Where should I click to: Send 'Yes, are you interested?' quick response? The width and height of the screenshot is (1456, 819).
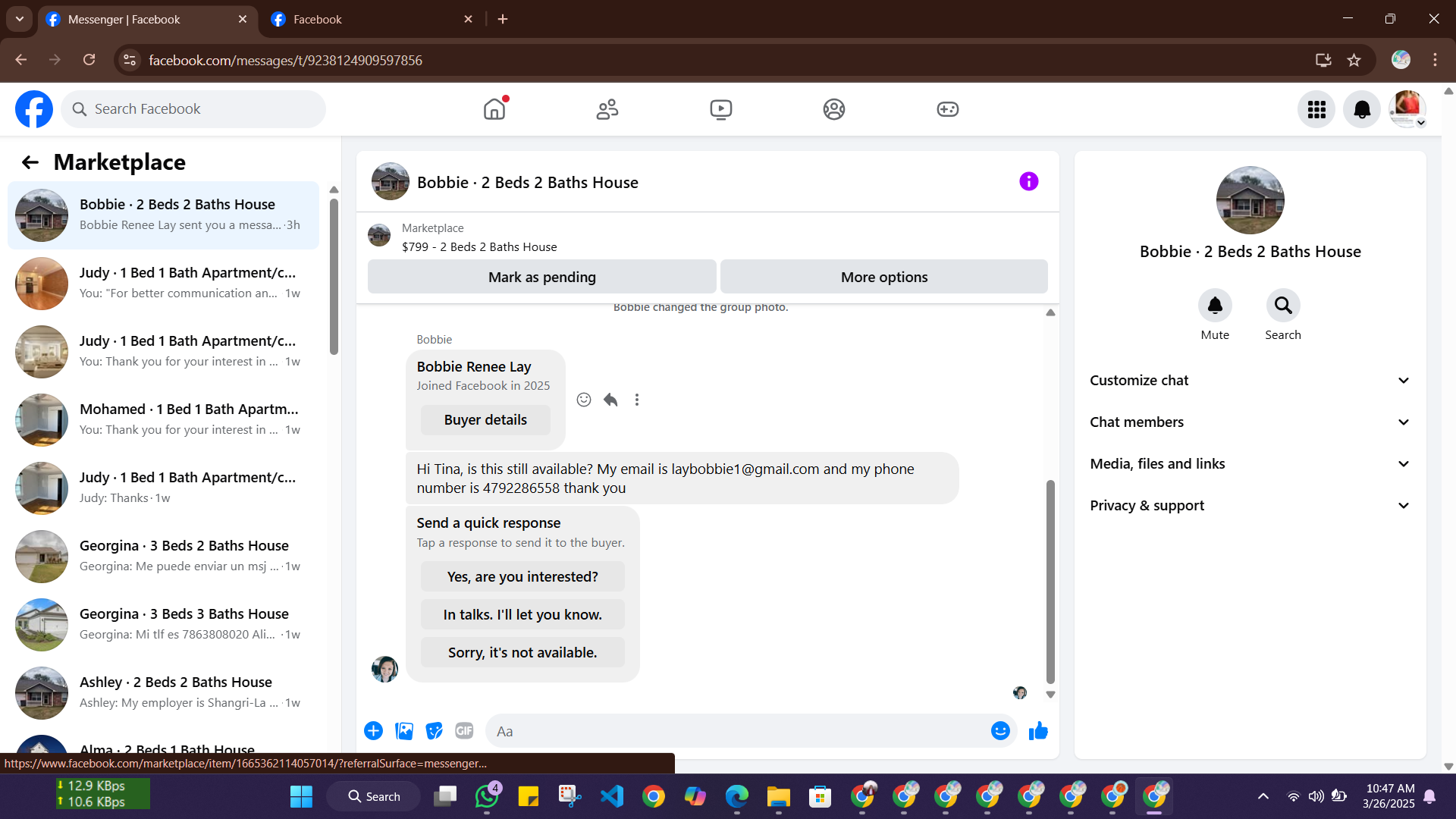(522, 576)
